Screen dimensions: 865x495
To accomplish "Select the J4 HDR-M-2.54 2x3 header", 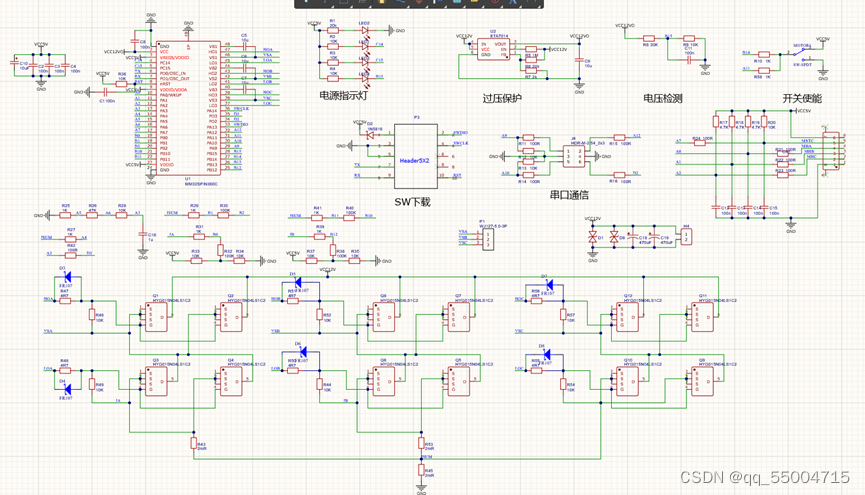I will tap(574, 156).
